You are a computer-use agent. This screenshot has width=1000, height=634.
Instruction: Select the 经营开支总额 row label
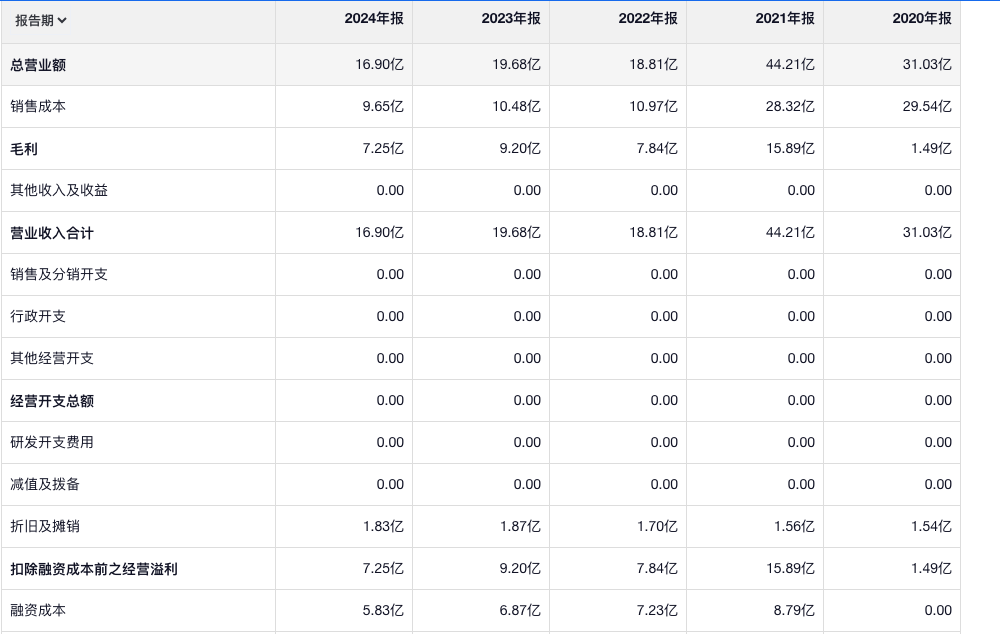click(x=52, y=401)
